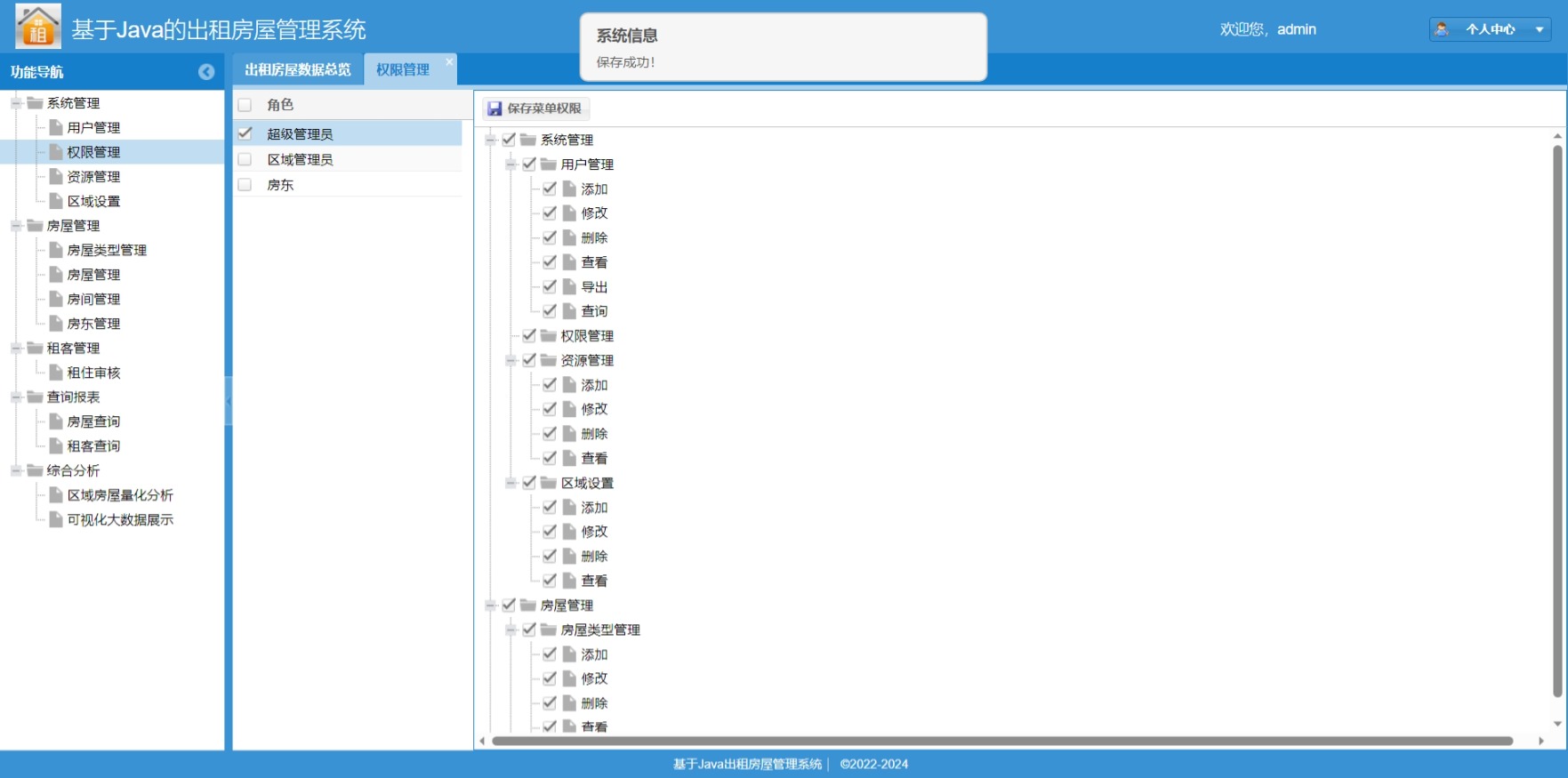Click folder icon of 查询报表 in sidebar
1568x778 pixels.
(35, 397)
